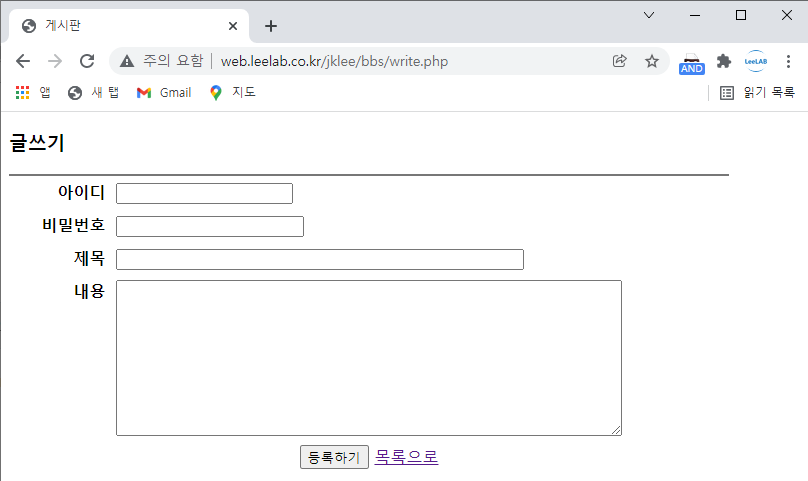
Task: Bookmark this page with the star icon
Action: (652, 61)
